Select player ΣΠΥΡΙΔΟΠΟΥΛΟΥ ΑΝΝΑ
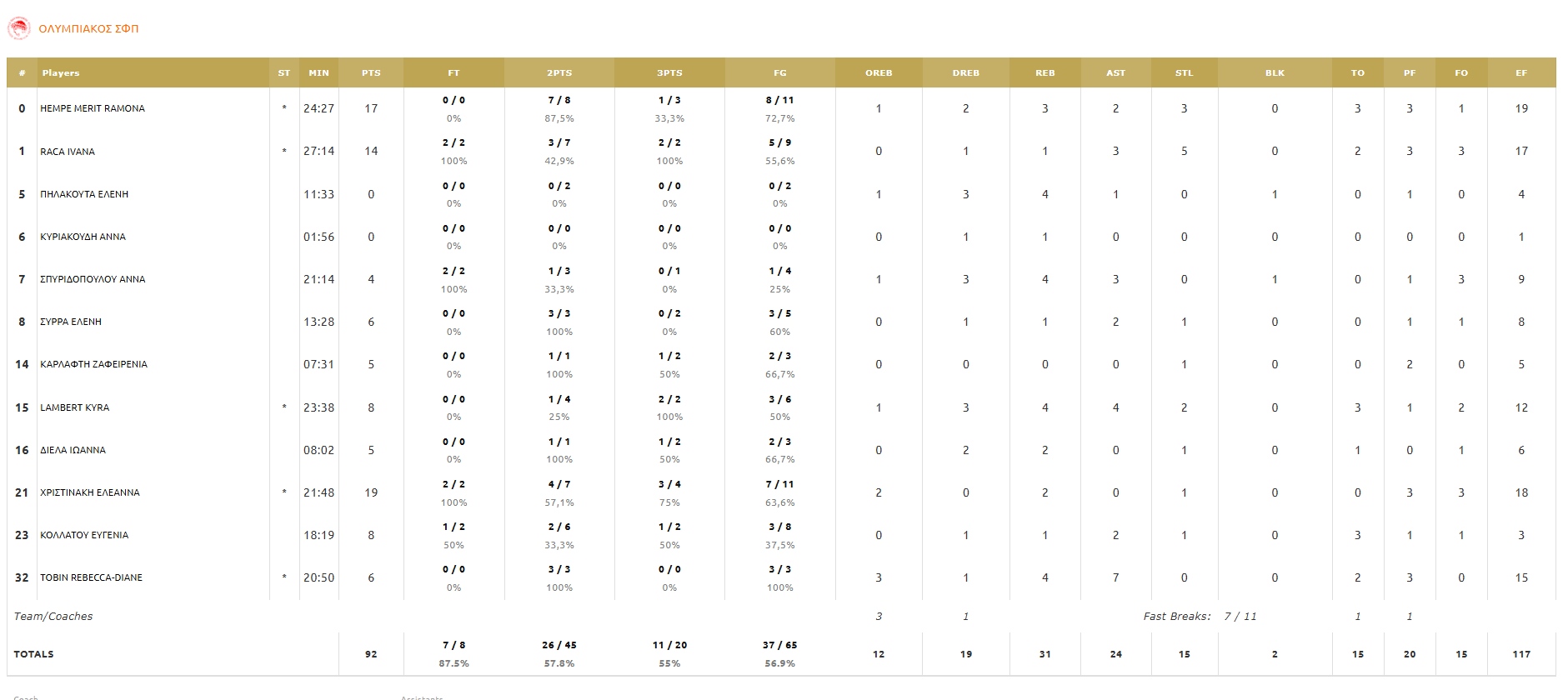Image resolution: width=1568 pixels, height=700 pixels. [93, 279]
